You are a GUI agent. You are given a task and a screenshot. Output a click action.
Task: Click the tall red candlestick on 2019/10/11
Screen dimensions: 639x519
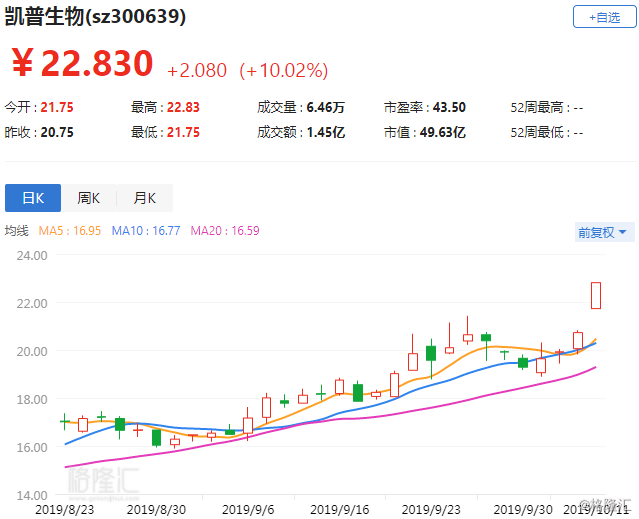[596, 295]
